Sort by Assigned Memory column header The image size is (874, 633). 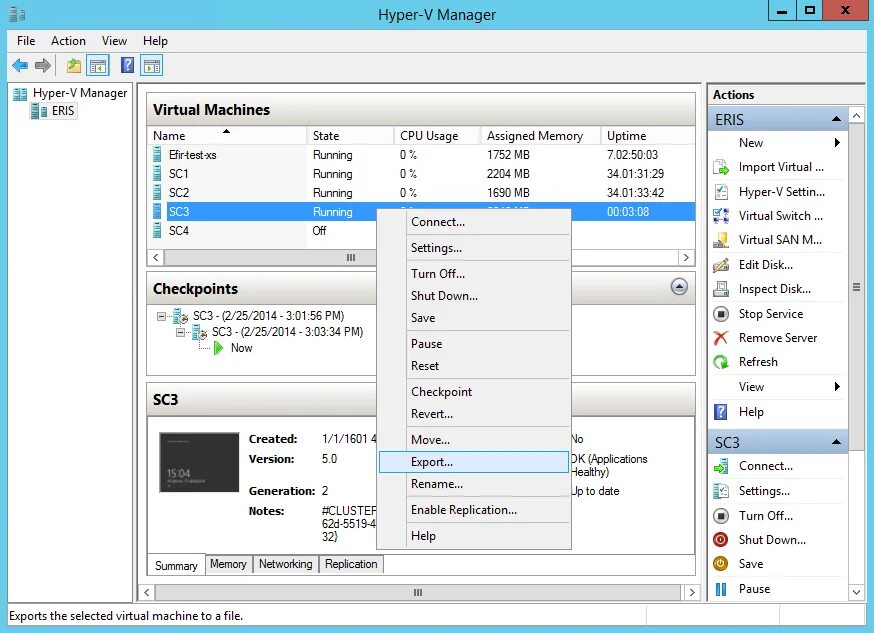pyautogui.click(x=540, y=135)
